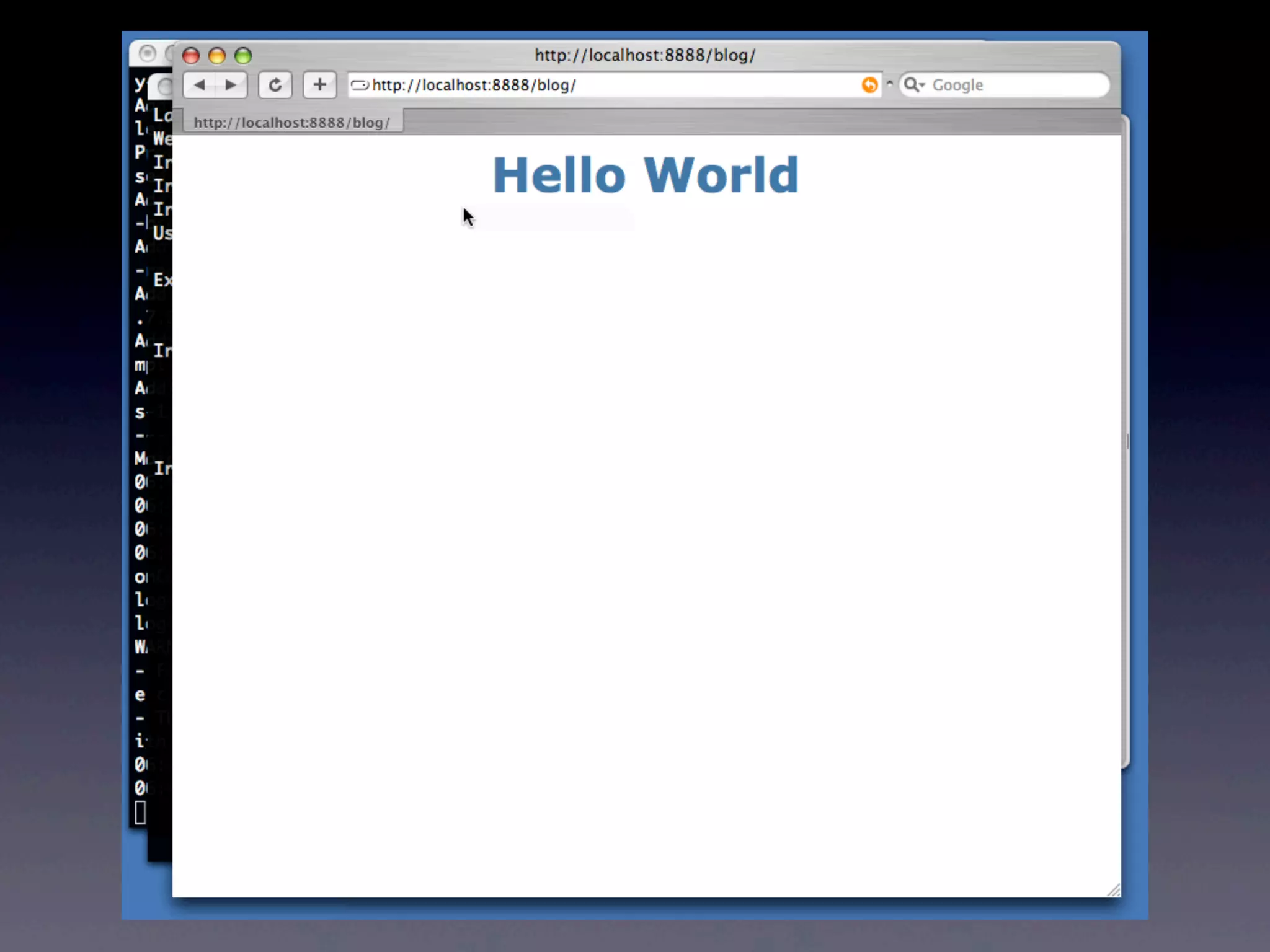Reload the localhost blog page

pos(275,85)
